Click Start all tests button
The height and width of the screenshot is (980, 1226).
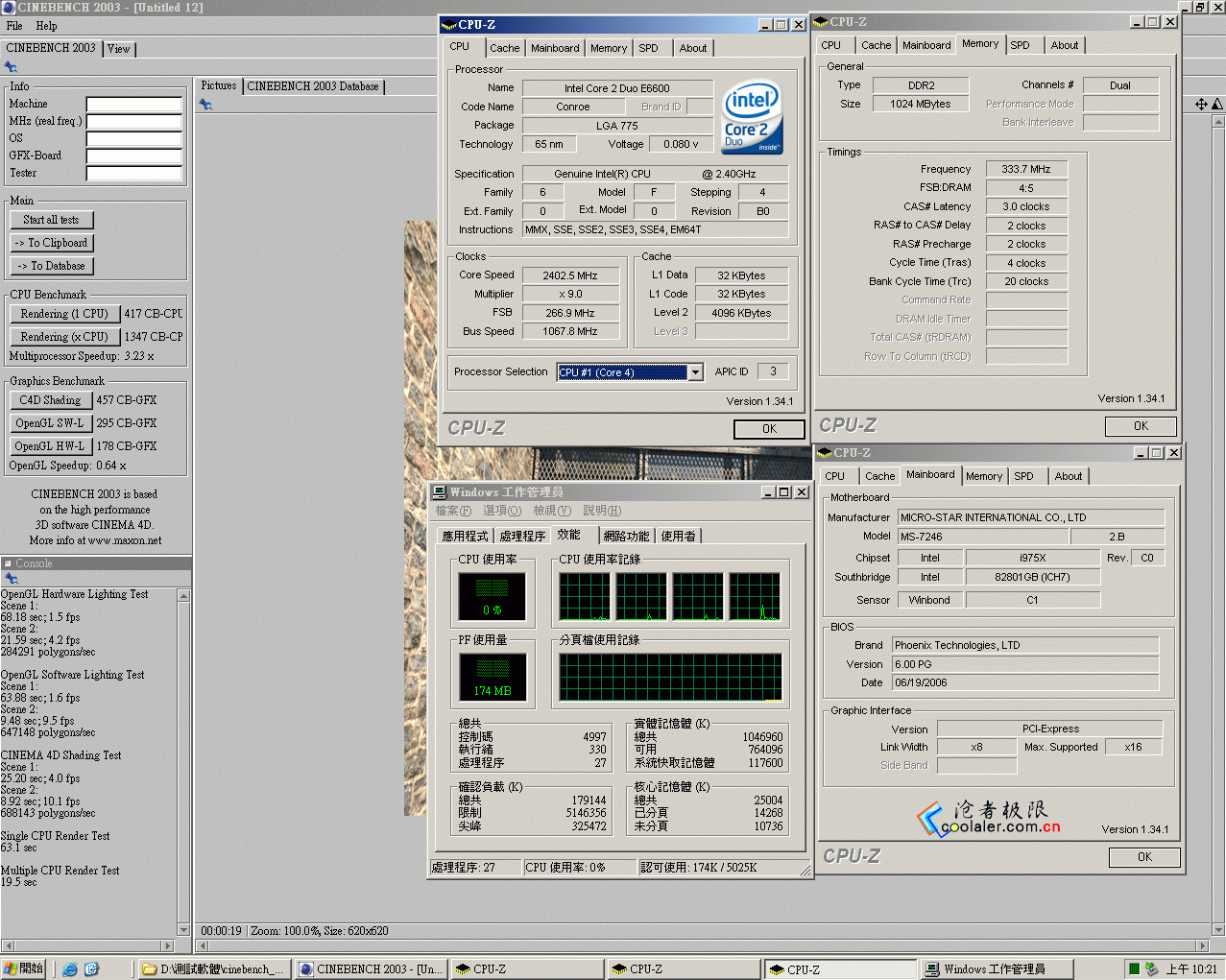pos(52,220)
